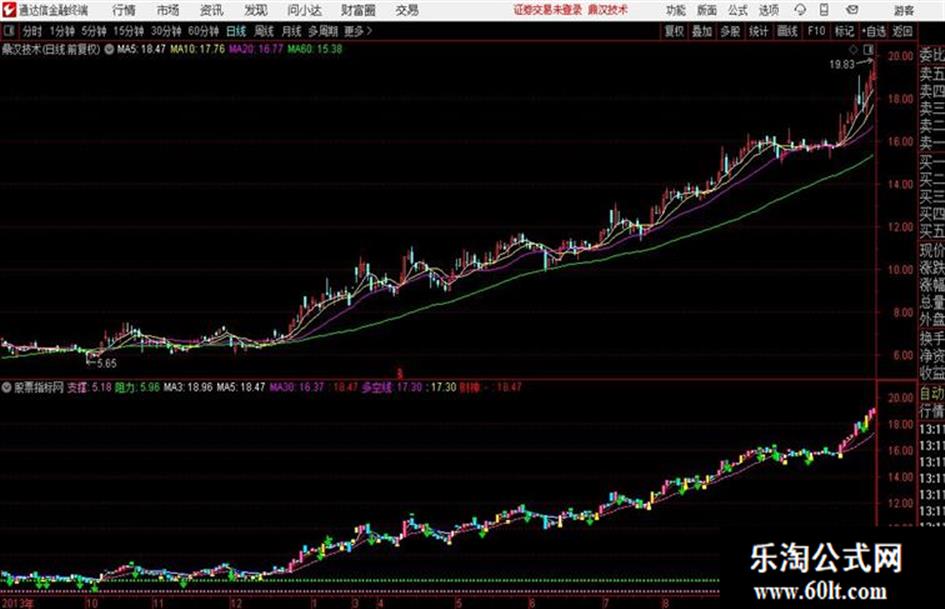The height and width of the screenshot is (609, 945).
Task: Toggle the side panel icon beside the diamond
Action: click(868, 49)
